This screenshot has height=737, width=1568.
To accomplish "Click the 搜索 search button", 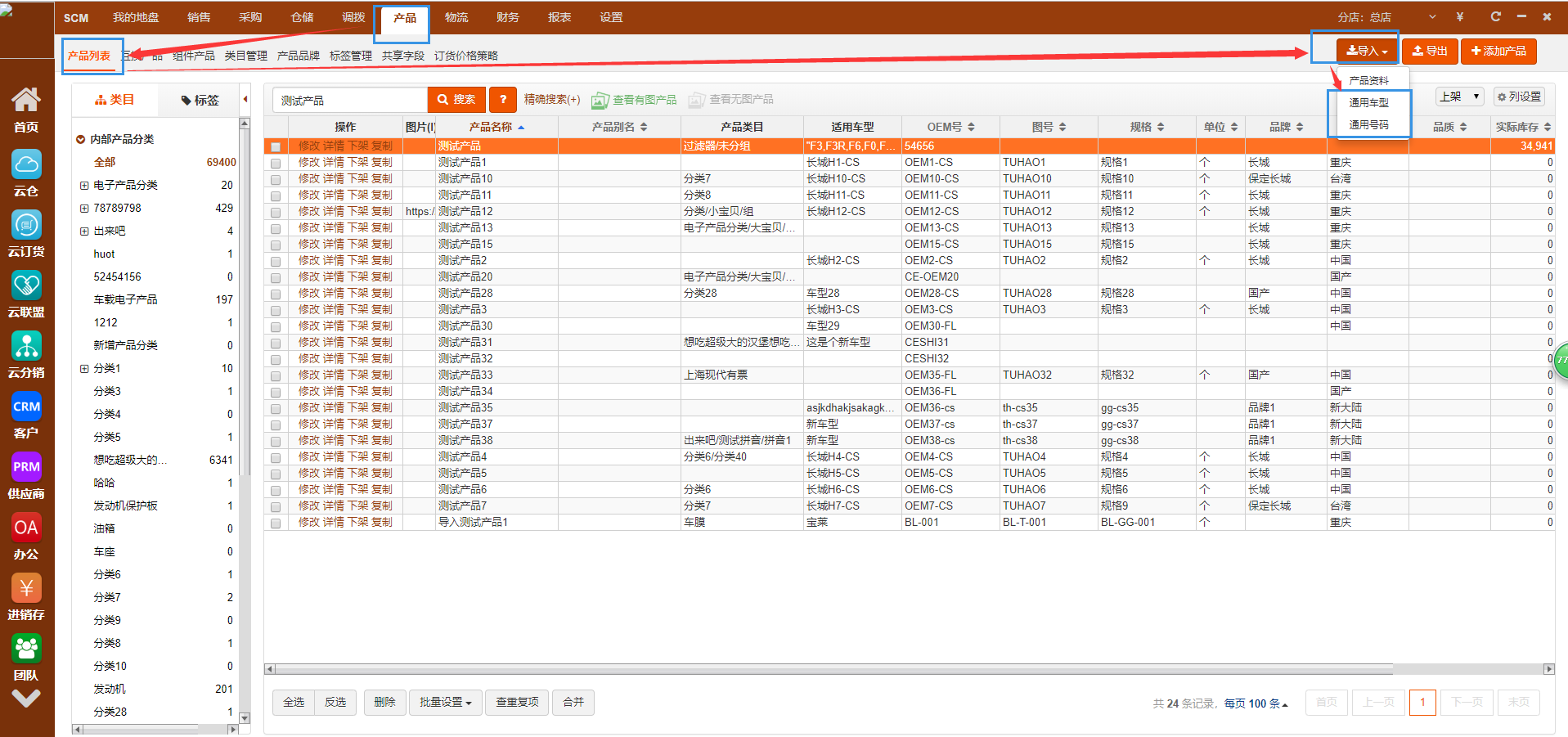I will pos(456,100).
